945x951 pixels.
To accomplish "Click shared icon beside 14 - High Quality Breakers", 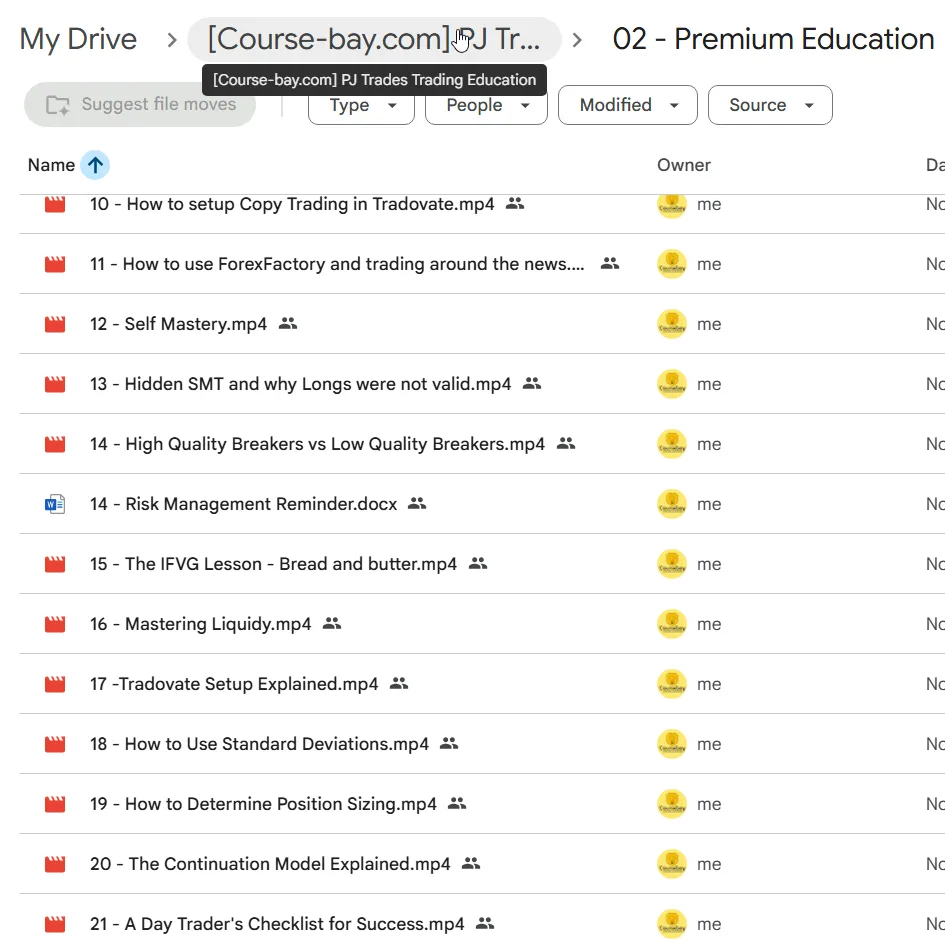I will 566,443.
